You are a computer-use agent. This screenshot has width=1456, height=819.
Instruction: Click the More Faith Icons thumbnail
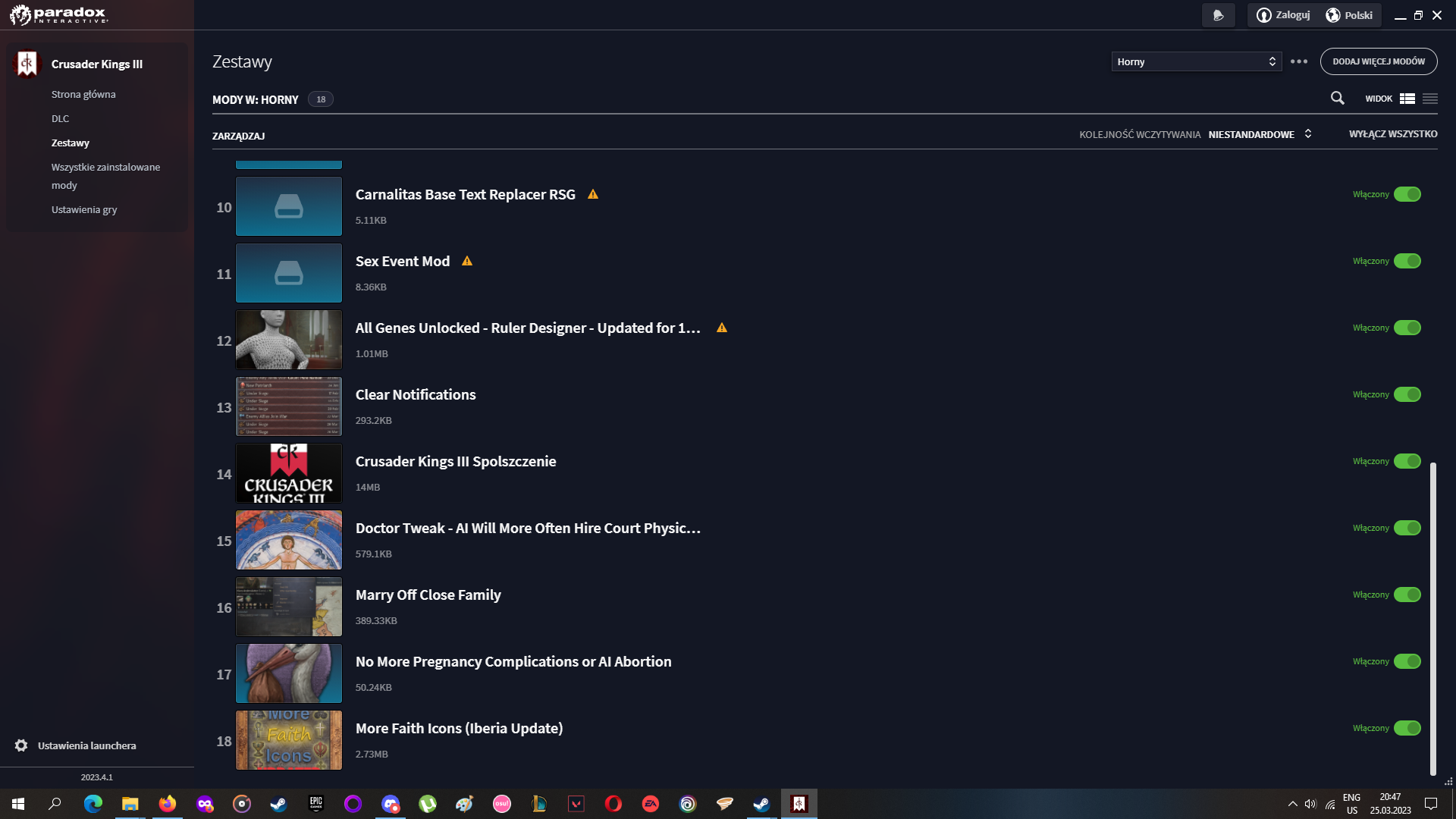[289, 740]
